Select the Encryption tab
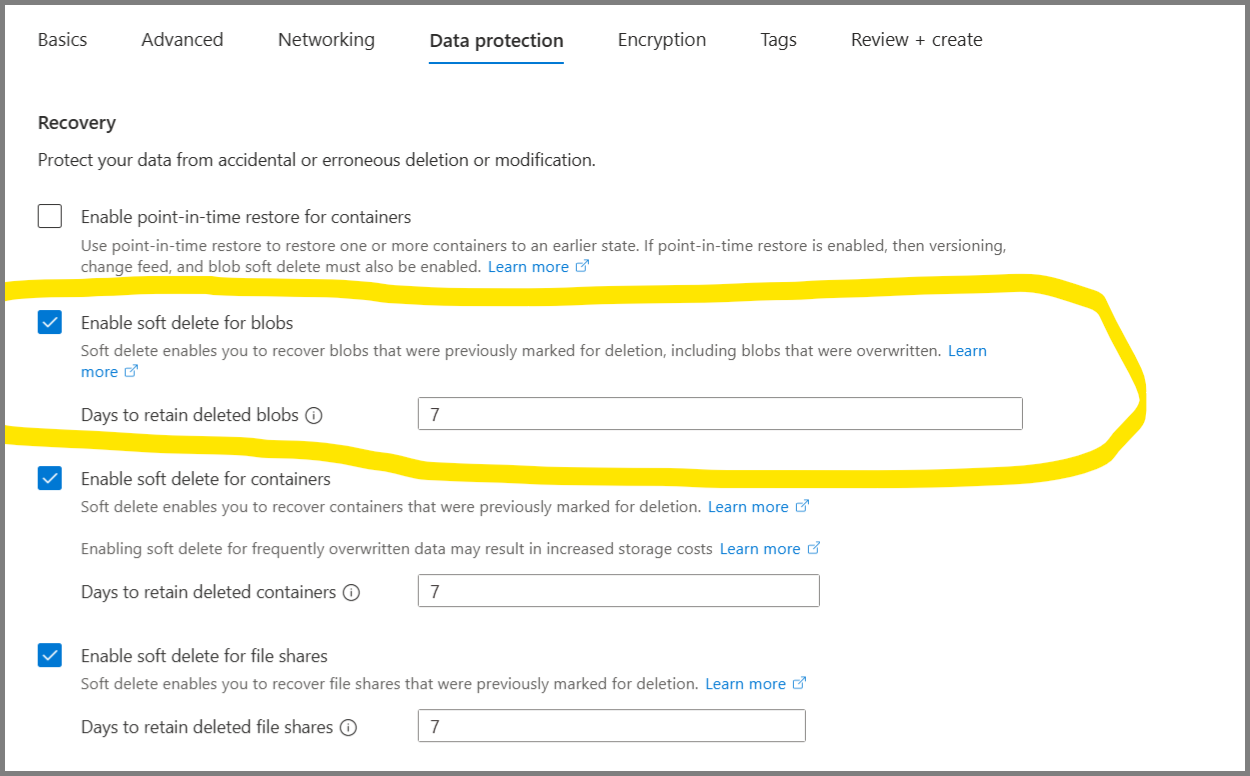 click(661, 40)
